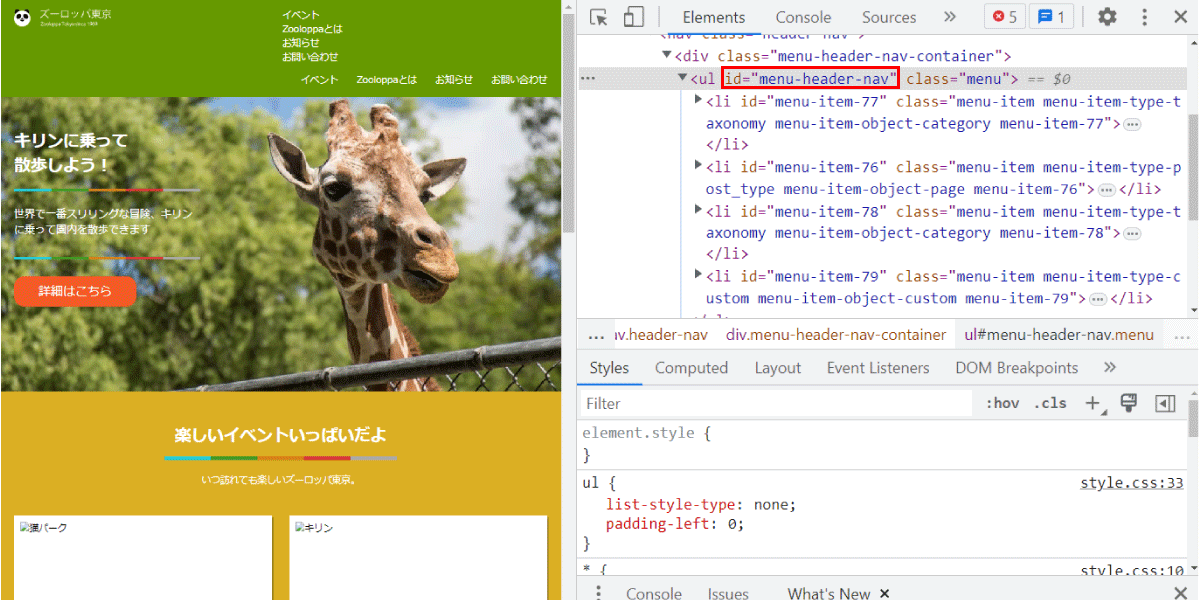Open the Styles pane tab
This screenshot has height=600, width=1200.
[609, 368]
